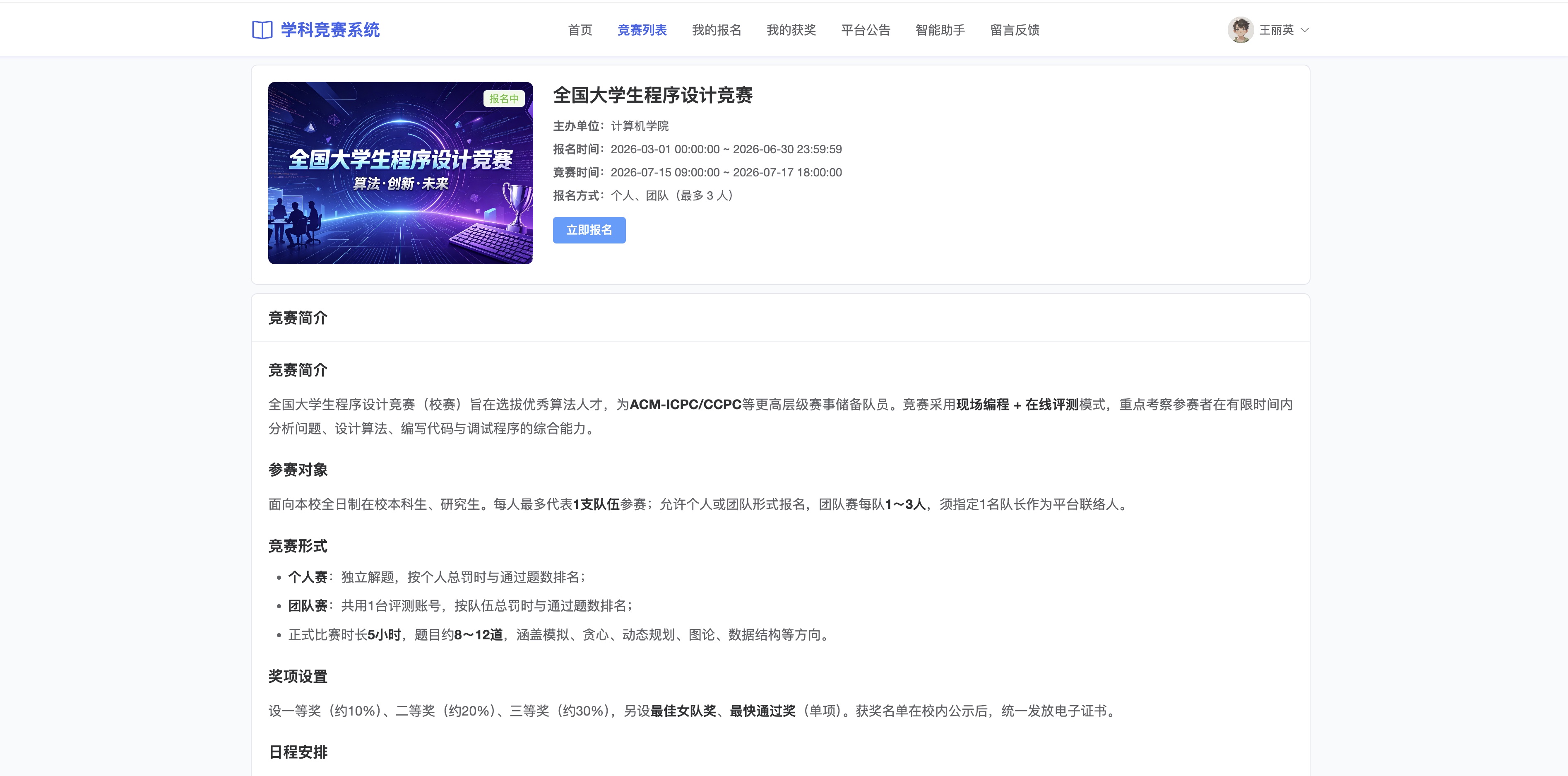This screenshot has height=776, width=1568.
Task: Click the 参赛对象 section heading
Action: [x=298, y=470]
